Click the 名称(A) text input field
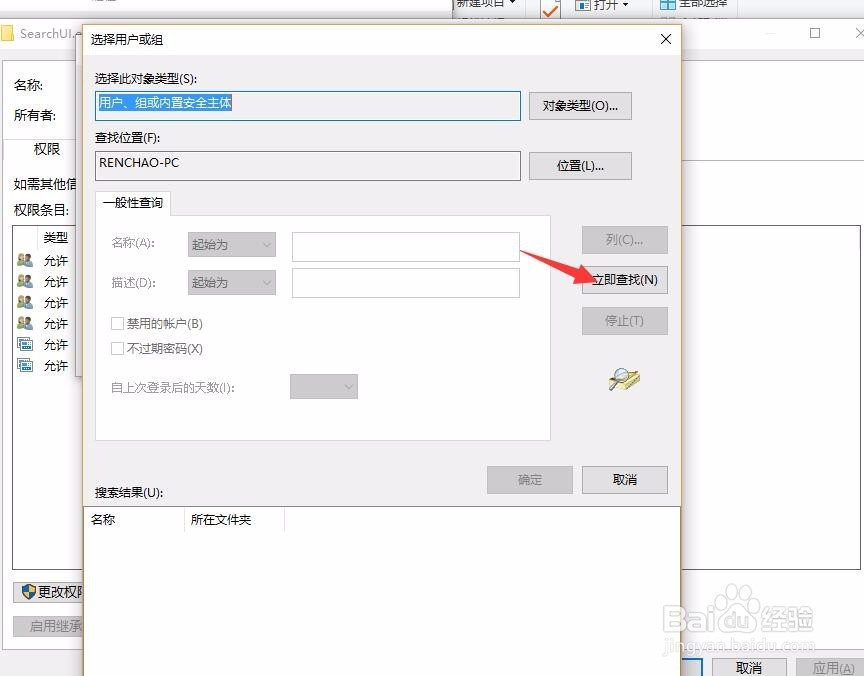Screen dimensions: 864x676 pyautogui.click(x=406, y=246)
